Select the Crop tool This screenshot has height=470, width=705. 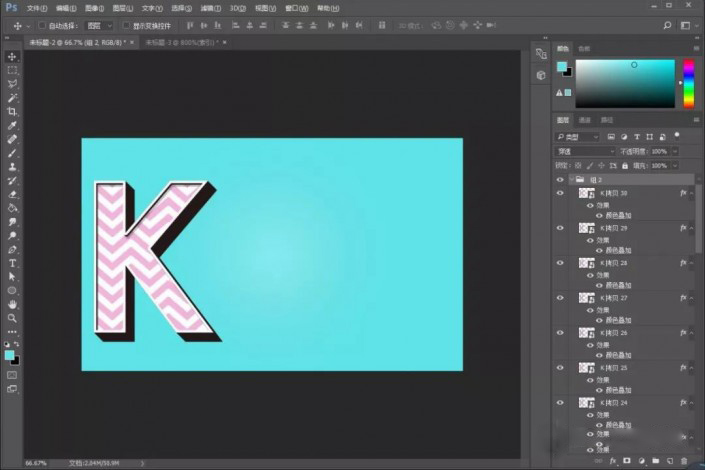click(x=12, y=111)
